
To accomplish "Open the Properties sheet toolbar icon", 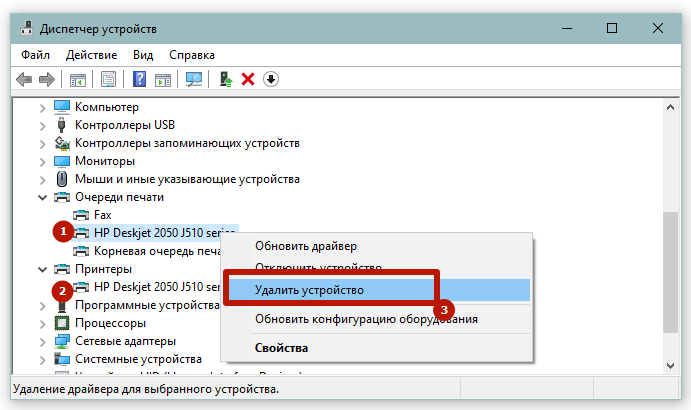I will pos(108,79).
